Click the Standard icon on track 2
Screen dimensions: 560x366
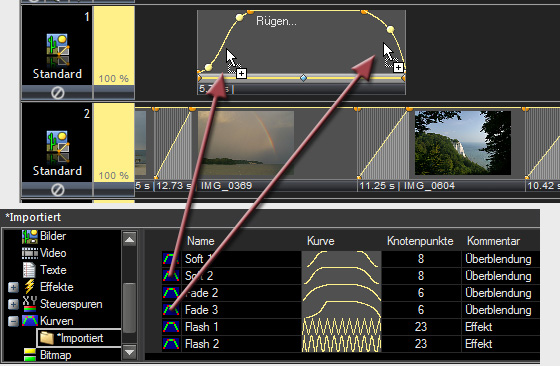[x=58, y=147]
